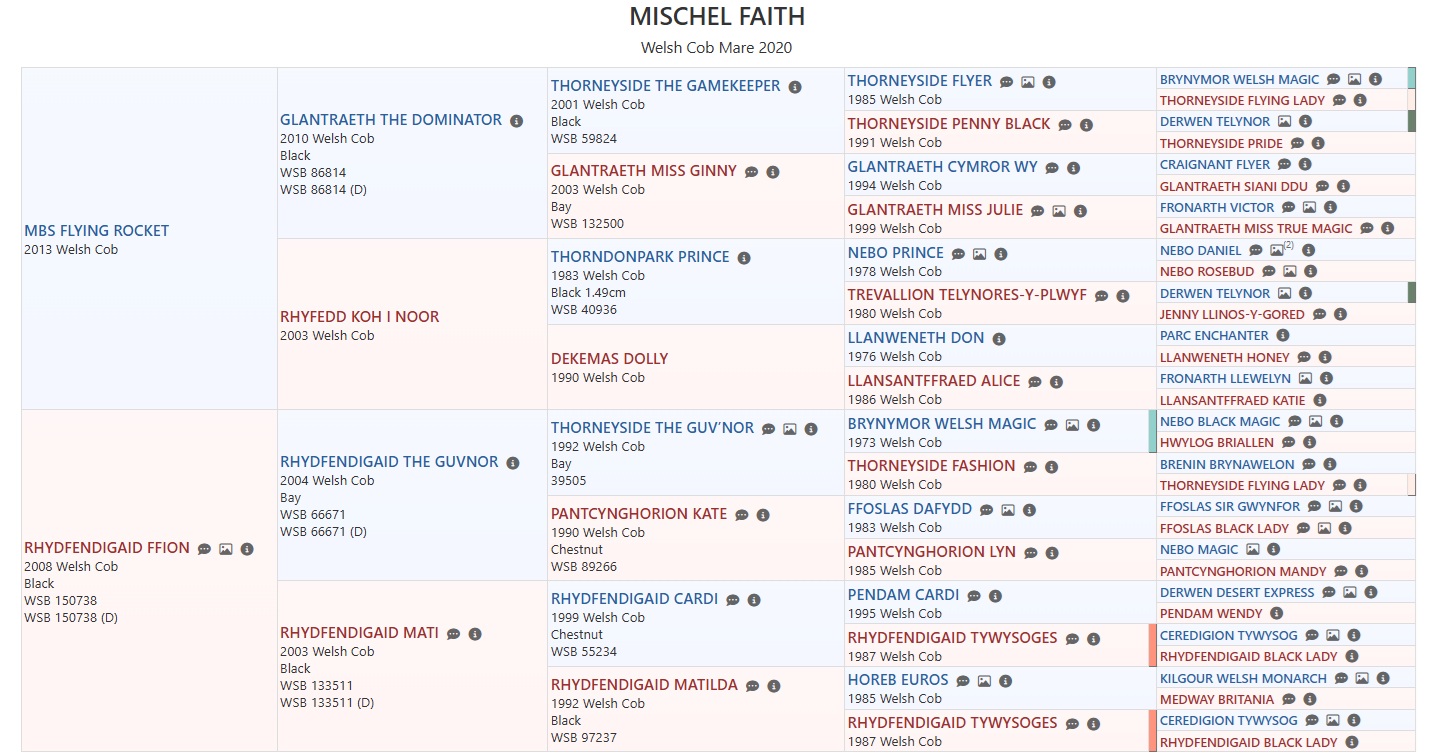The height and width of the screenshot is (756, 1442).
Task: Open photo icon next to Thorneyside Flyer
Action: (x=1028, y=82)
